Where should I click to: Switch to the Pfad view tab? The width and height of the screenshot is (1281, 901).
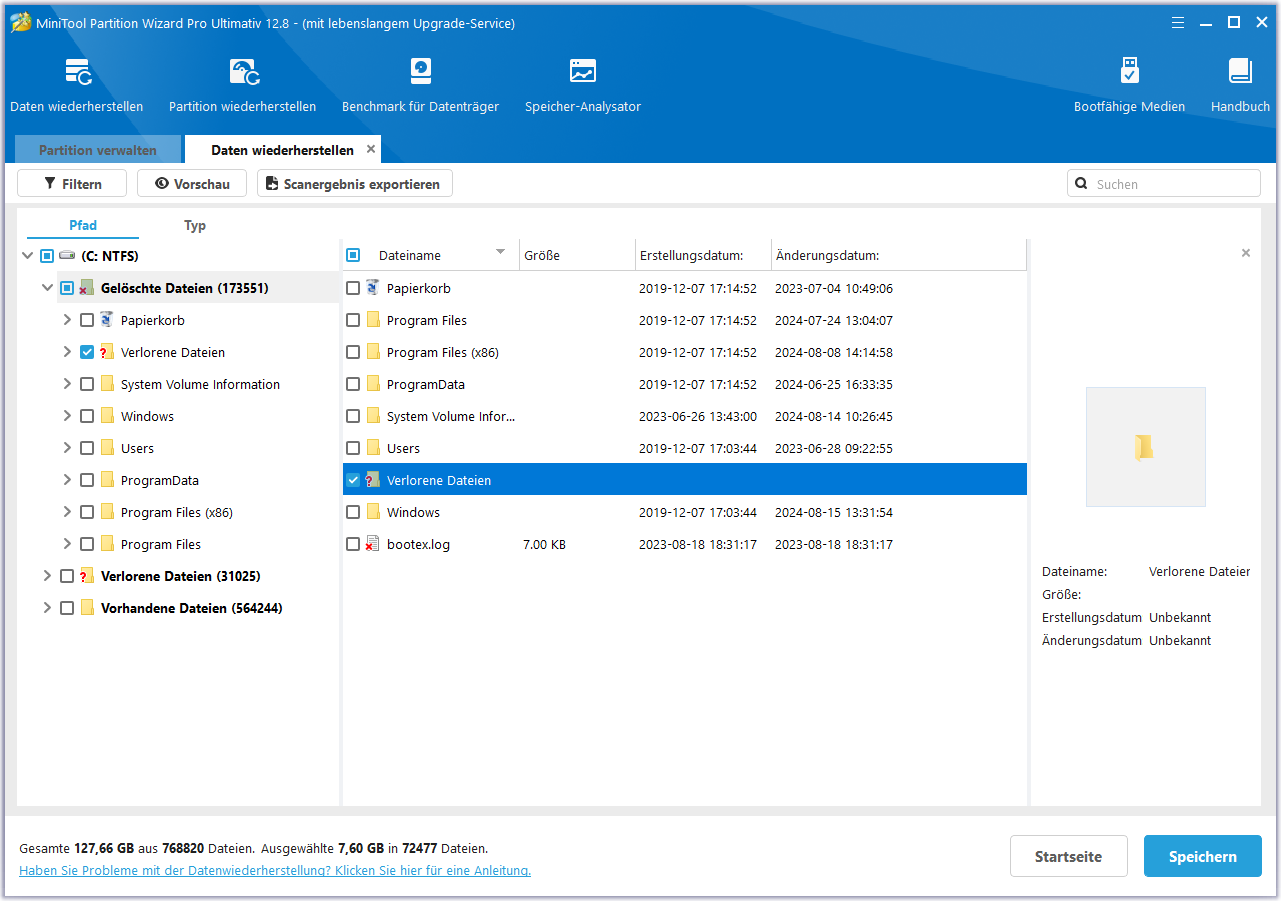point(83,225)
